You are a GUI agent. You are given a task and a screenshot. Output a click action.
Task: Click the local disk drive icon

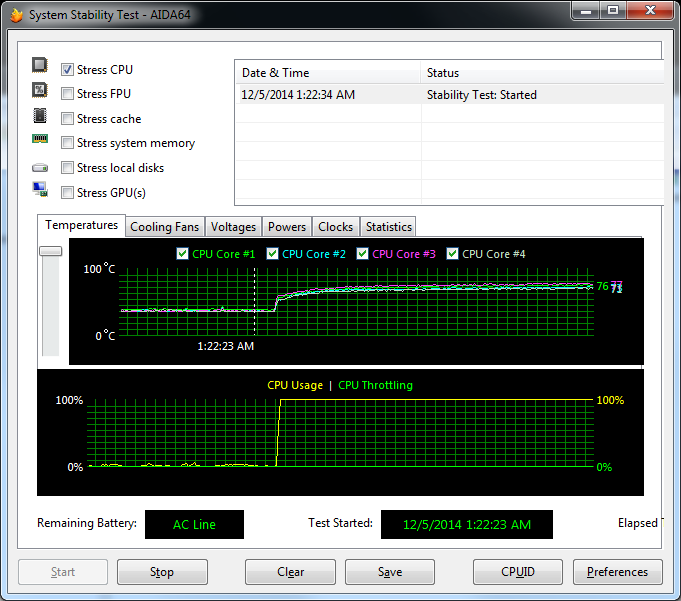[40, 167]
